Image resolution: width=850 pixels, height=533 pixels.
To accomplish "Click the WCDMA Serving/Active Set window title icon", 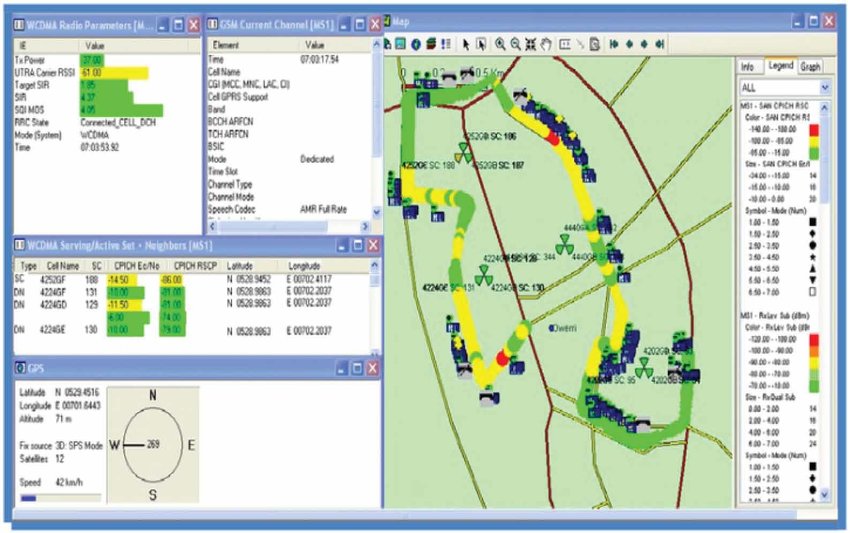I will 19,245.
